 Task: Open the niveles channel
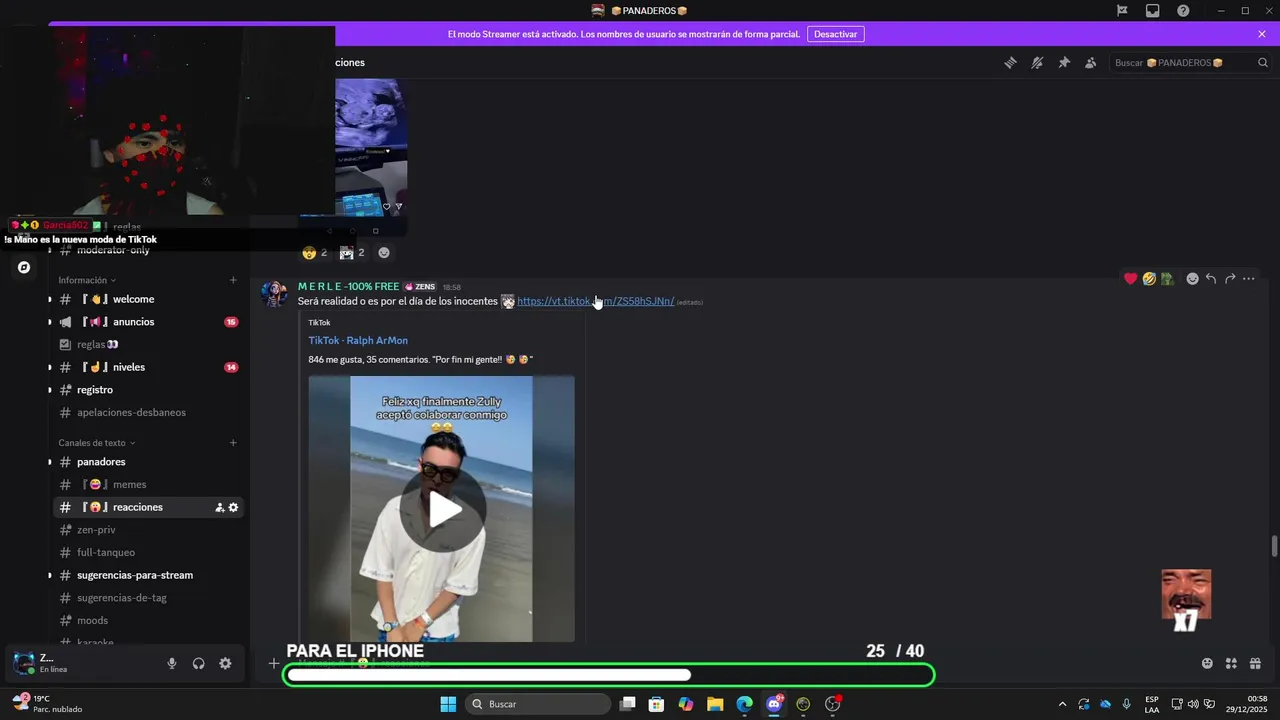pos(148,367)
